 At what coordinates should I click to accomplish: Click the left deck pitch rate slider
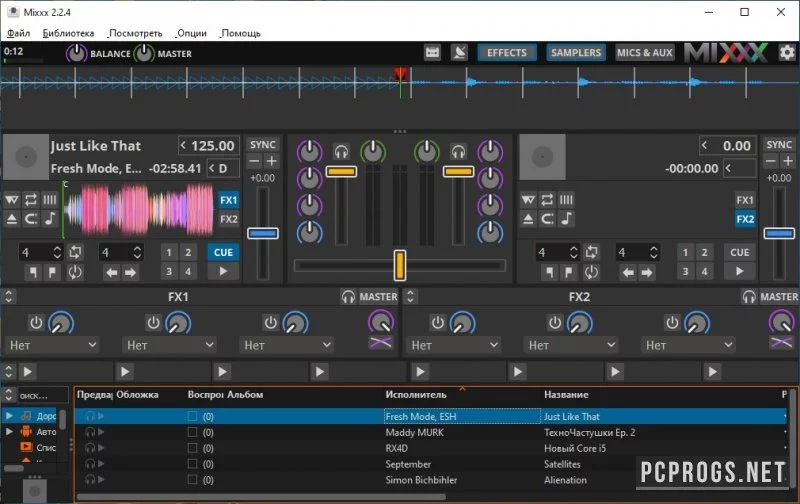click(263, 233)
